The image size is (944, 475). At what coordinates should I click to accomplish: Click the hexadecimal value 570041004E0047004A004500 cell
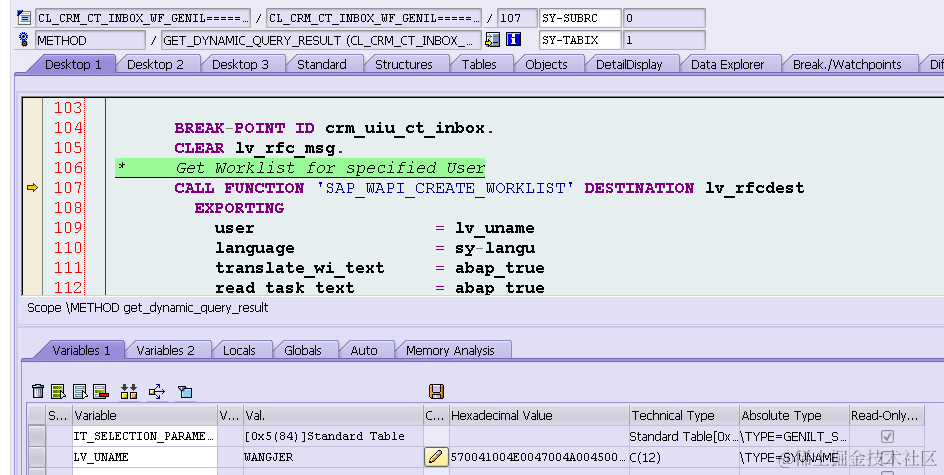538,457
